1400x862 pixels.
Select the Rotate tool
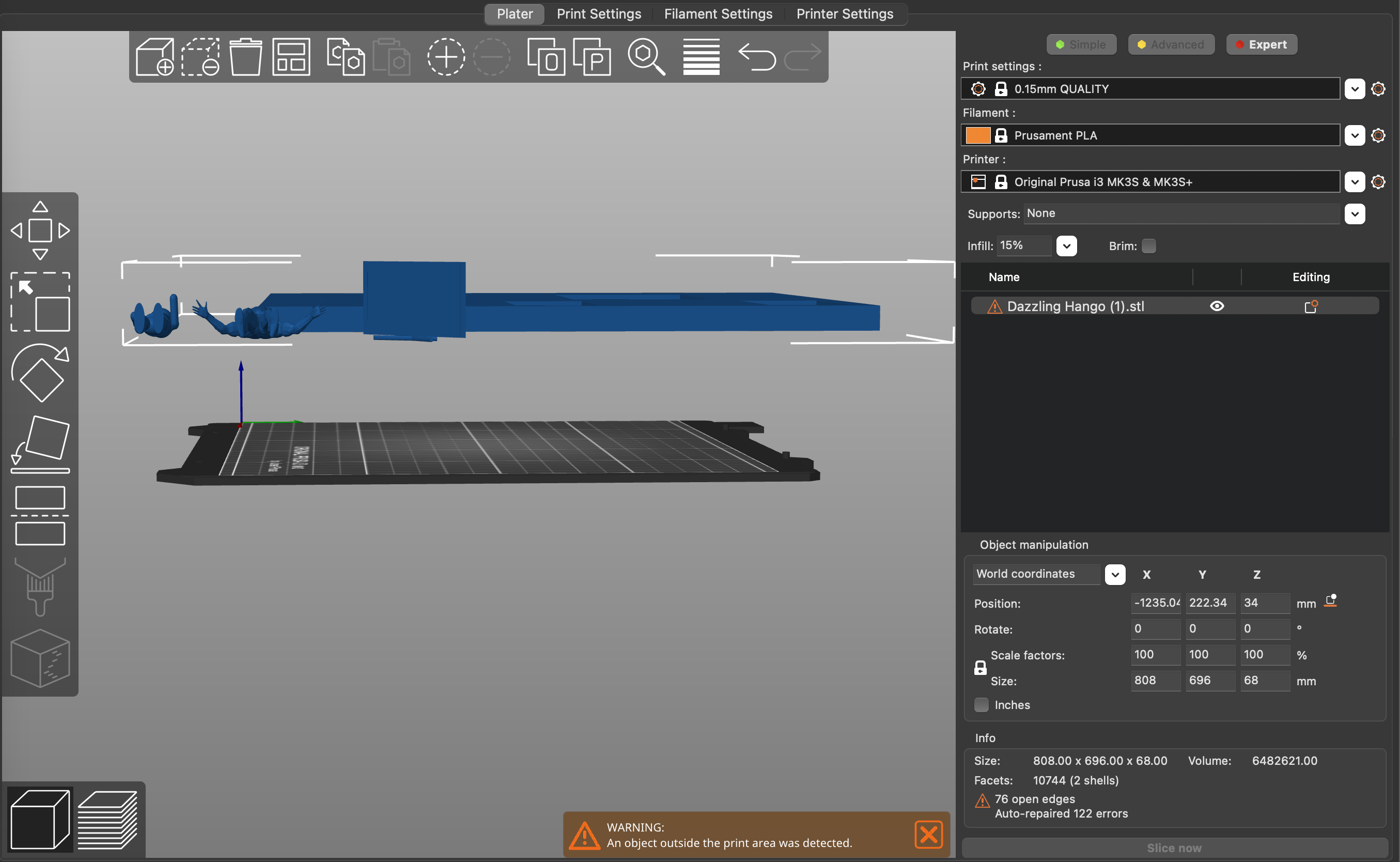tap(40, 374)
